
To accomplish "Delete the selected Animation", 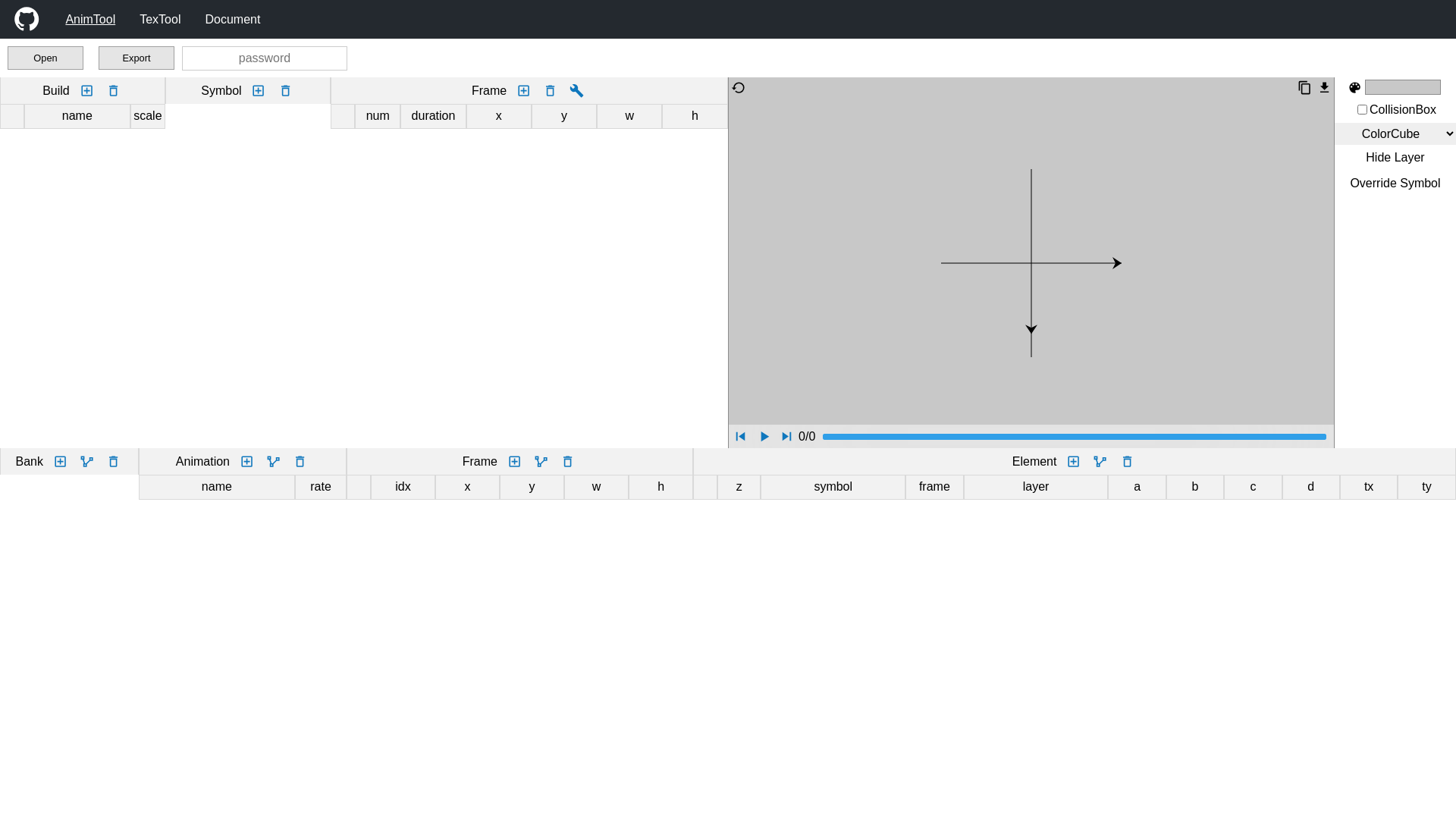I will tap(300, 462).
